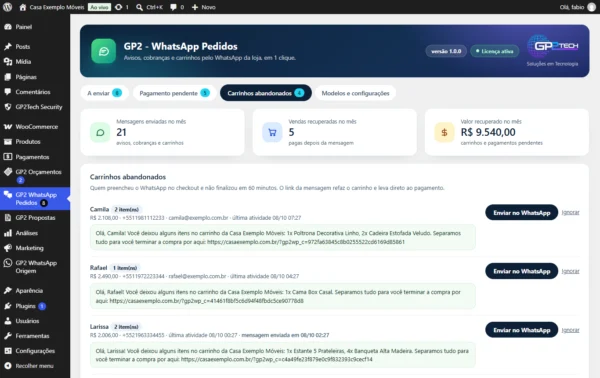Image resolution: width=600 pixels, height=378 pixels.
Task: Click the R$ 9.540,00 value
Action: click(488, 132)
